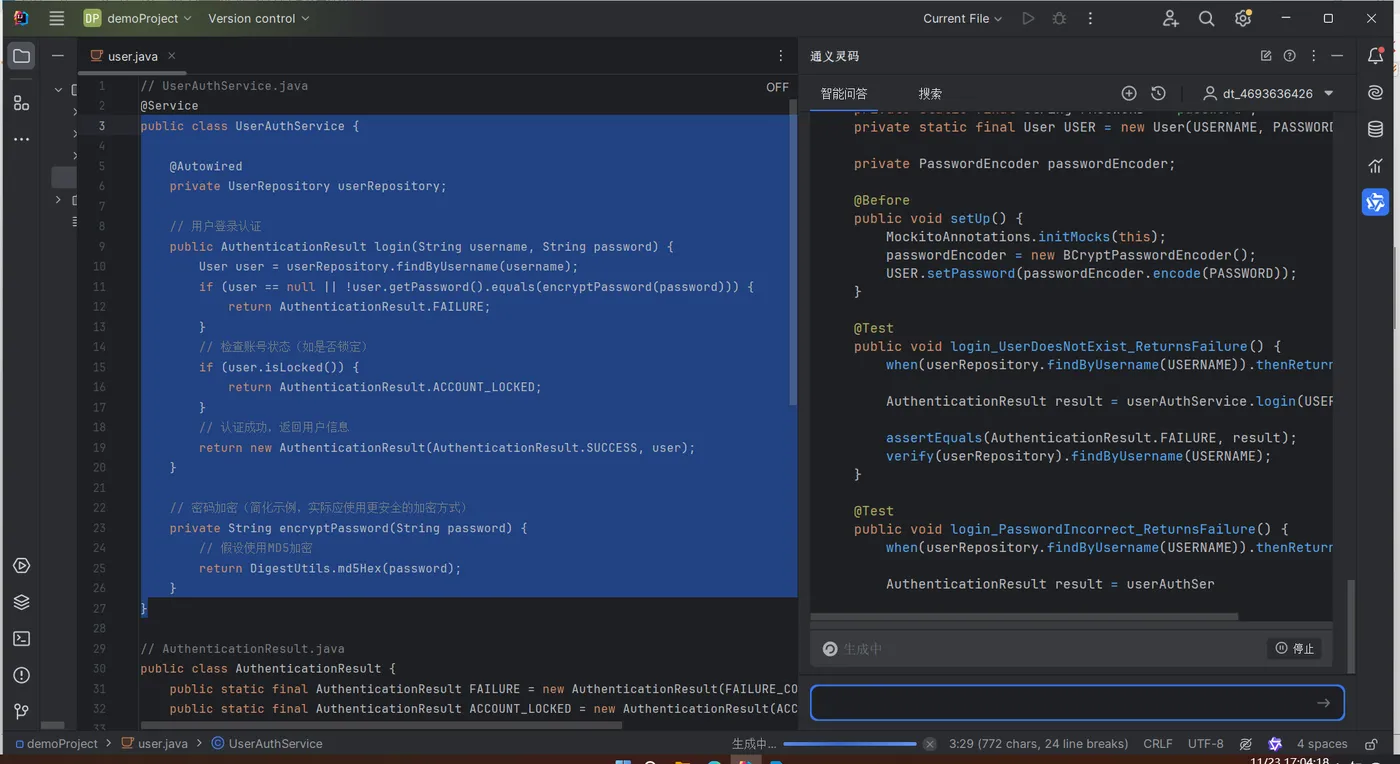The height and width of the screenshot is (764, 1400).
Task: Click user.java breadcrumb
Action: click(155, 744)
